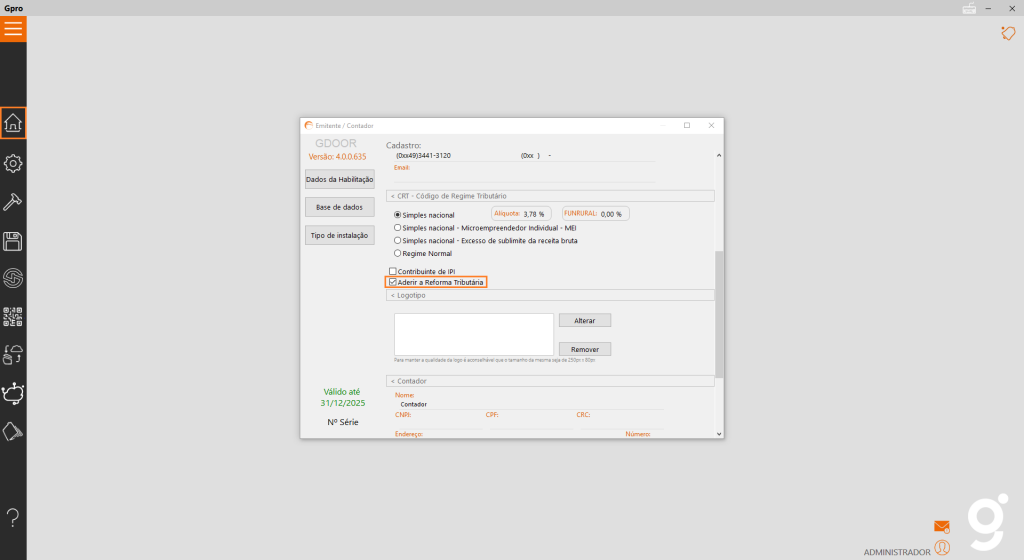1024x560 pixels.
Task: Click the orange envelope mail icon
Action: (x=941, y=526)
